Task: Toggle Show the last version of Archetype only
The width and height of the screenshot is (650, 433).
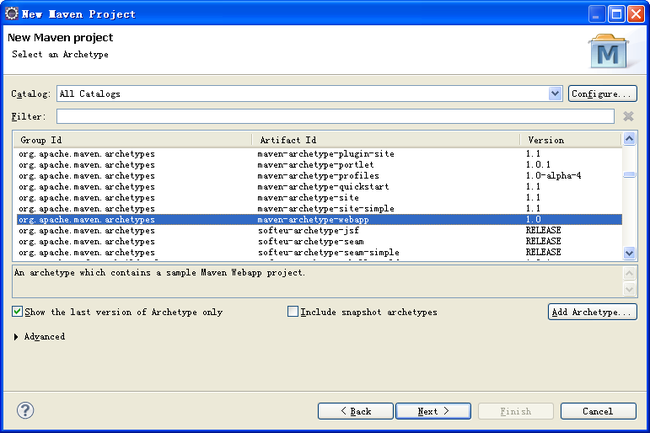Action: pos(17,312)
